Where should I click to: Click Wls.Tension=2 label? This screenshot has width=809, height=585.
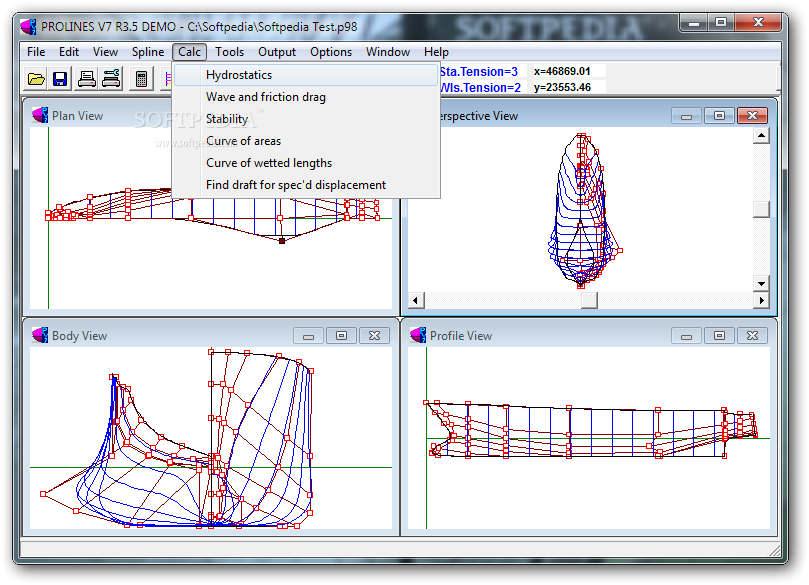(480, 87)
